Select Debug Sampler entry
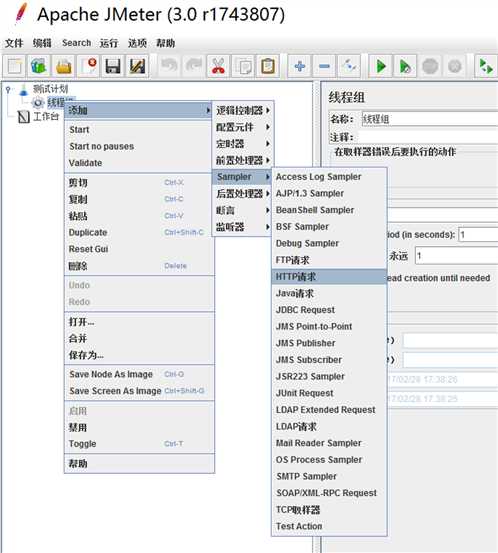This screenshot has height=553, width=498. tap(329, 243)
